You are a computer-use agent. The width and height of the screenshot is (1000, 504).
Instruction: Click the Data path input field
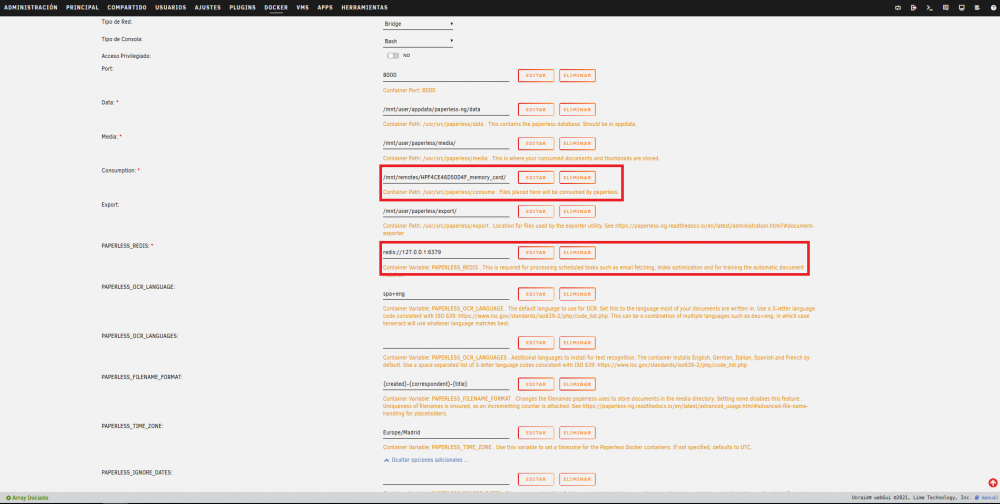coord(446,109)
